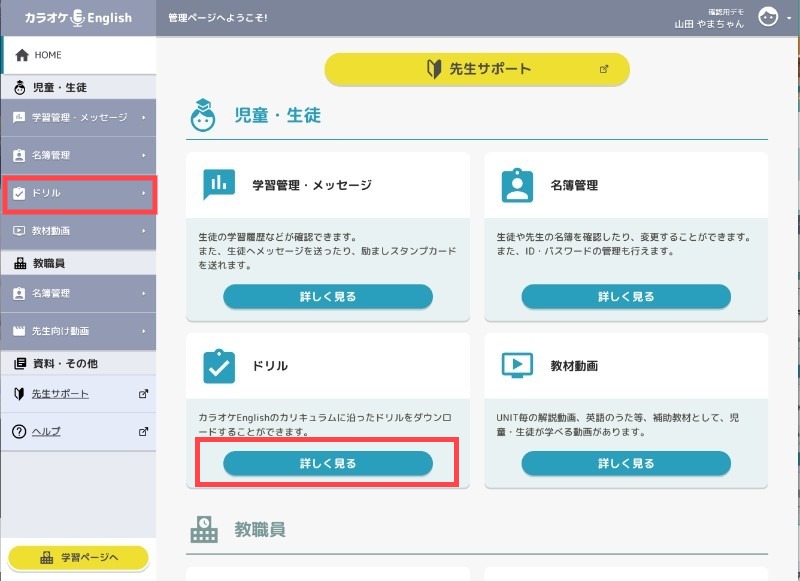The image size is (800, 581).
Task: Click the 名簿管理 card title
Action: (574, 185)
